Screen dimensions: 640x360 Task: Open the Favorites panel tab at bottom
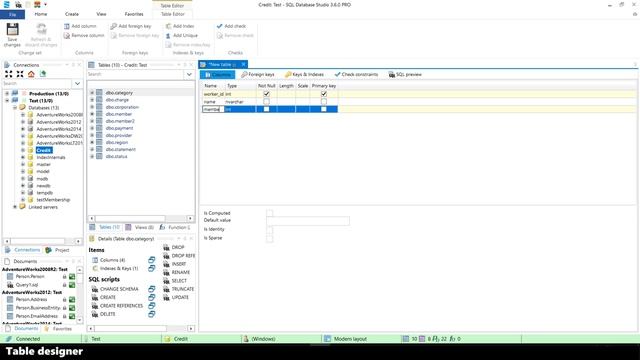(58, 329)
